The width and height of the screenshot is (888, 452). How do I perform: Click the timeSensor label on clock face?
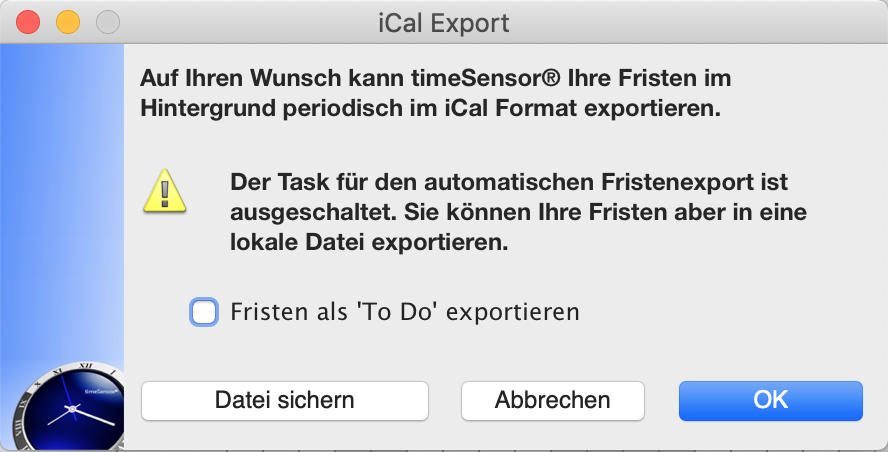point(101,391)
